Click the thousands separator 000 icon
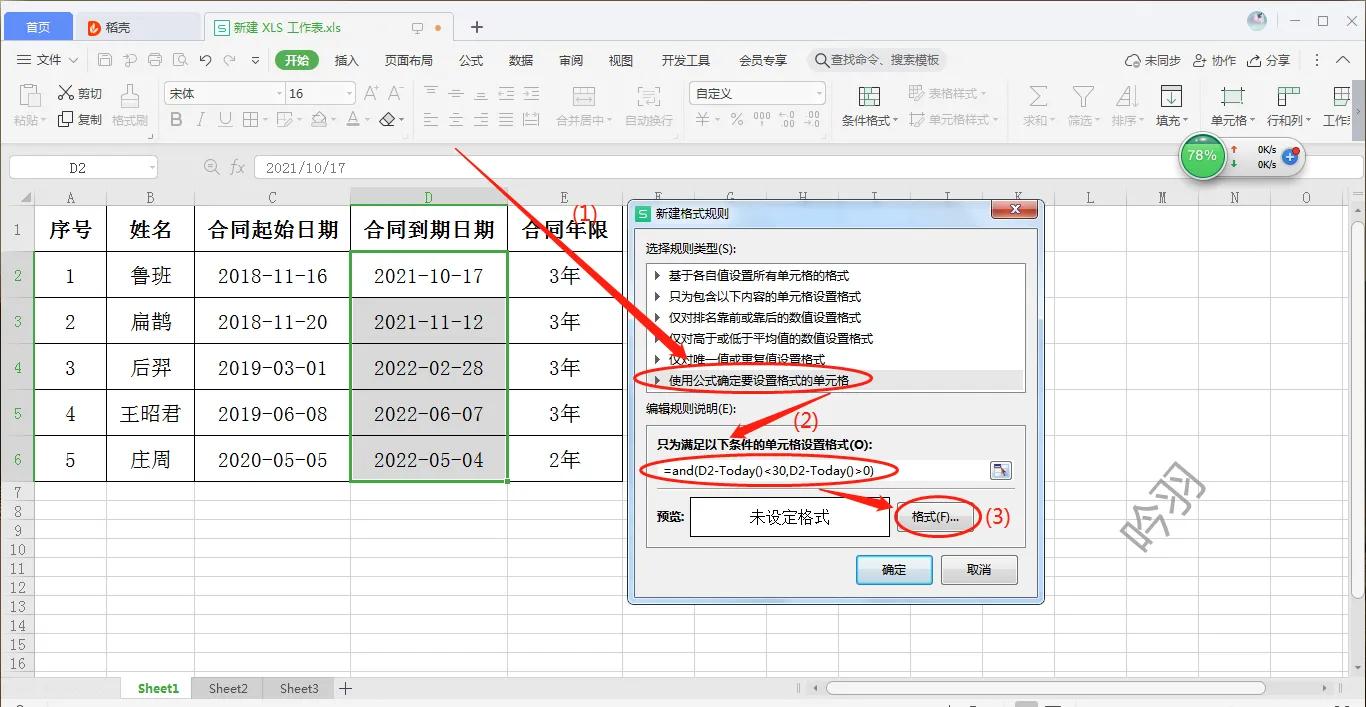The image size is (1366, 707). (762, 119)
